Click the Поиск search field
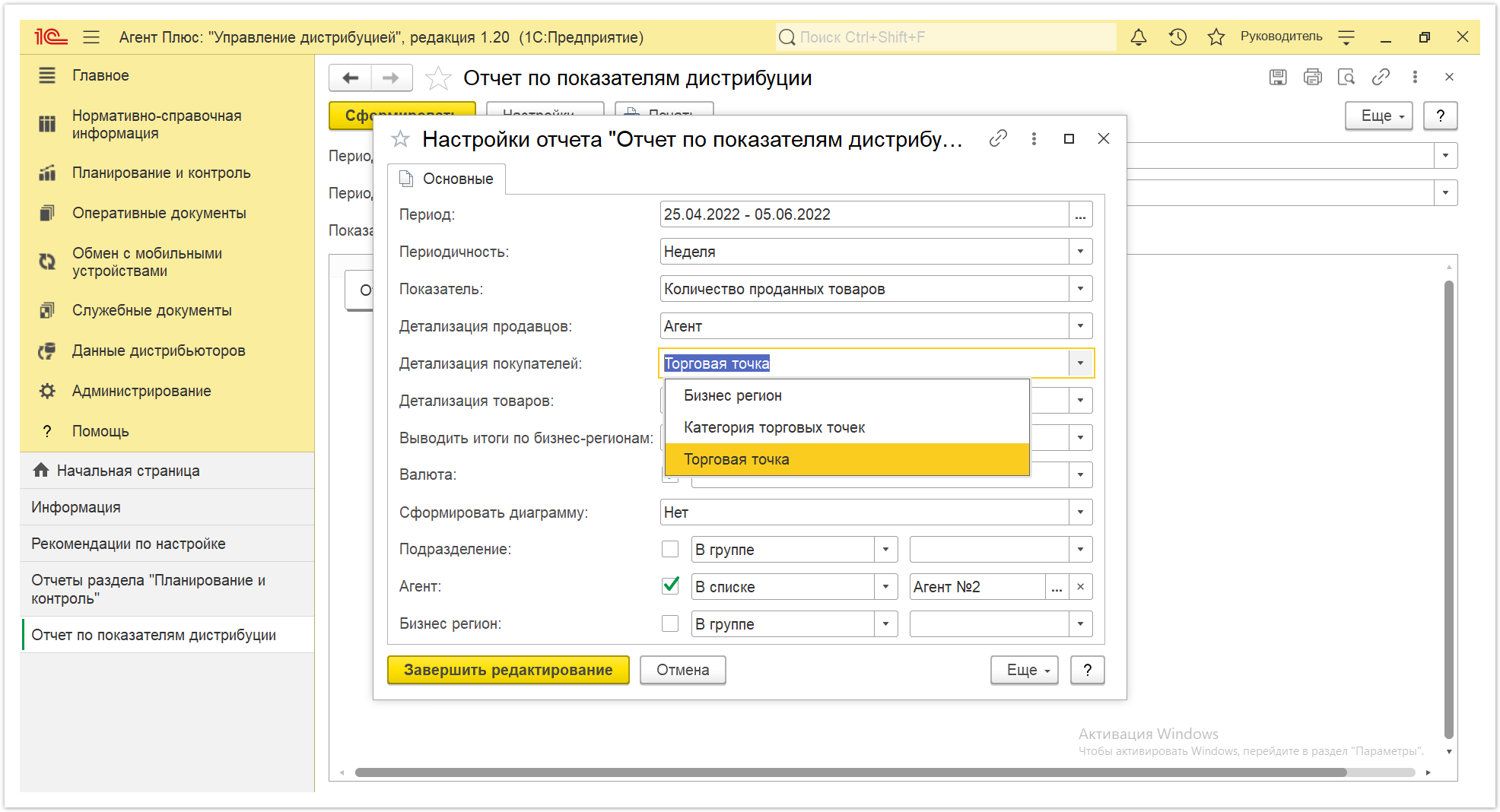 click(945, 36)
